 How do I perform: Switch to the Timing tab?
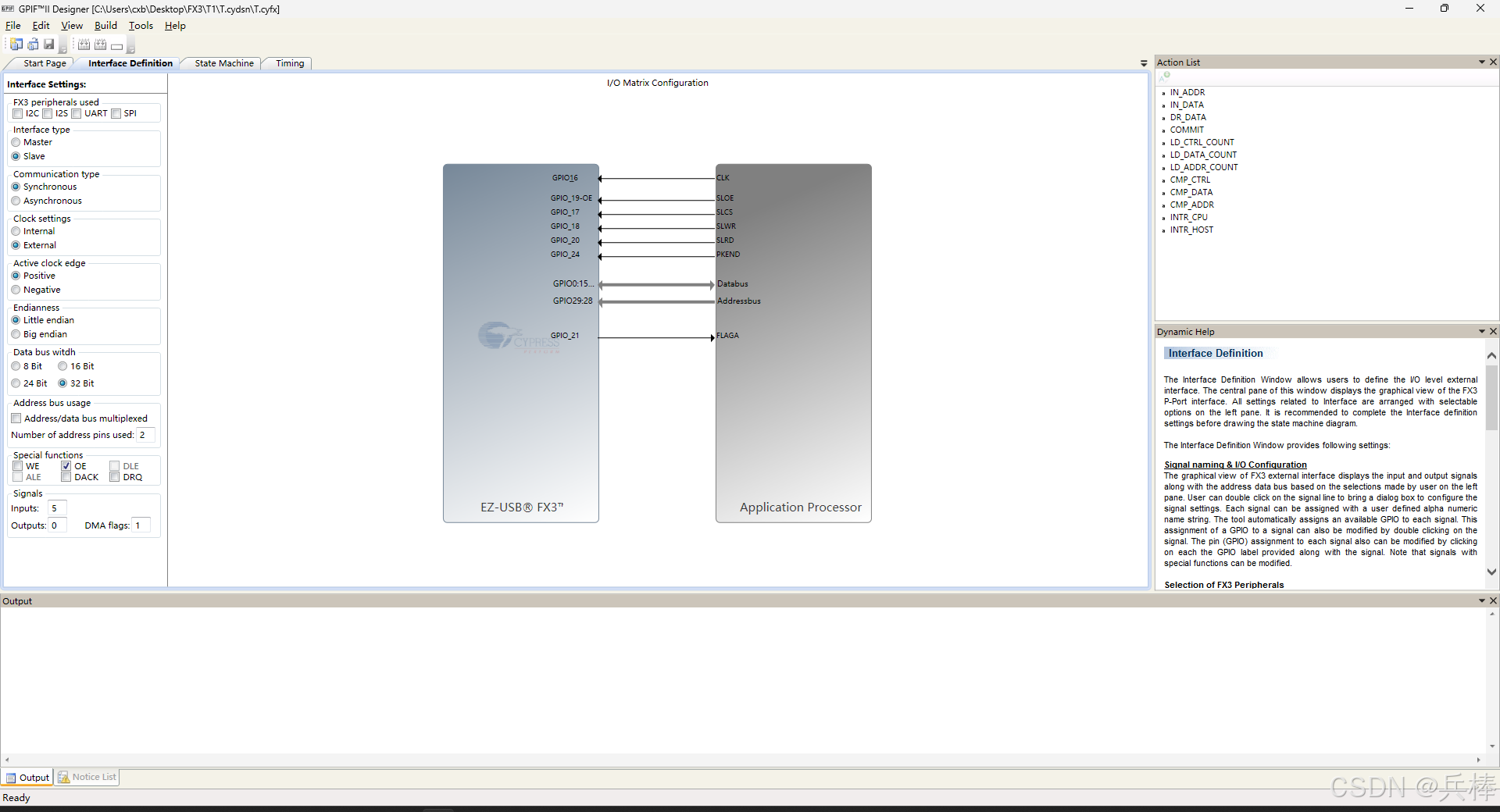290,63
